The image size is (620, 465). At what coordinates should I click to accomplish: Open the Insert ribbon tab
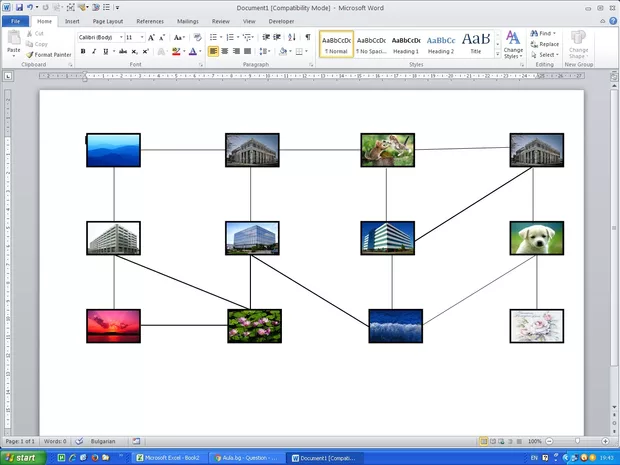coord(72,20)
